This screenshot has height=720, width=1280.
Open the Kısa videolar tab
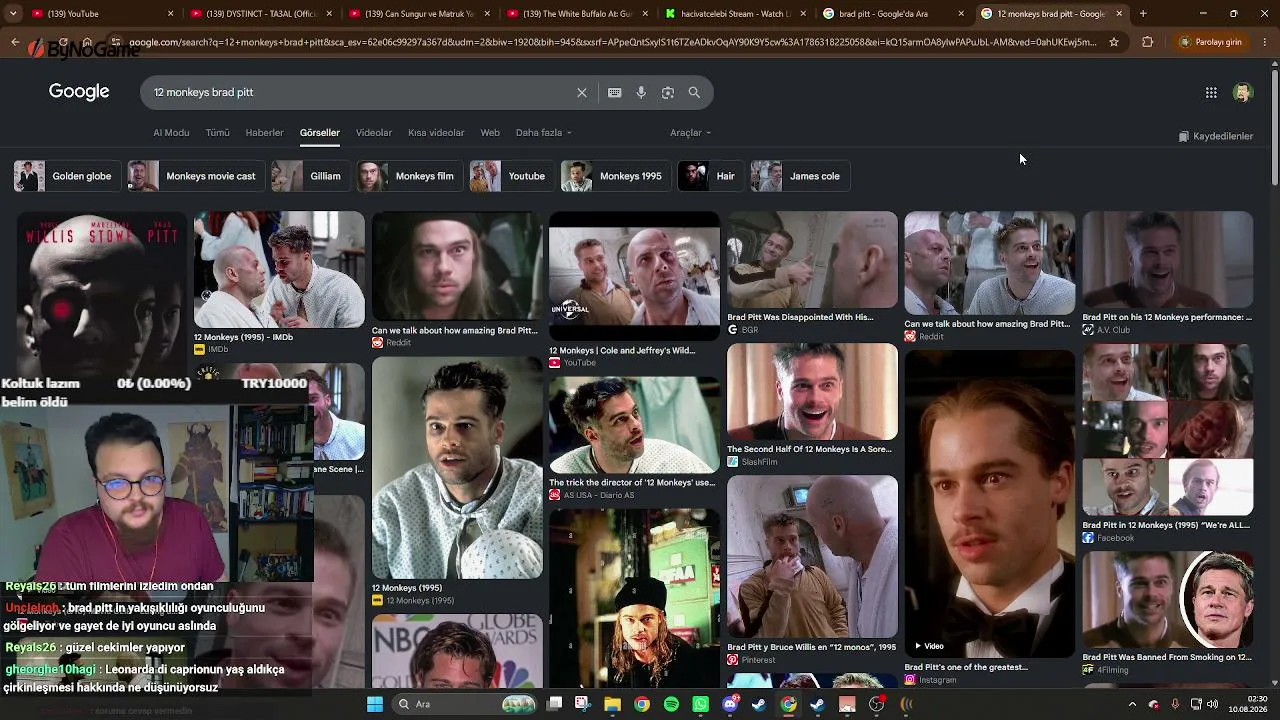436,132
